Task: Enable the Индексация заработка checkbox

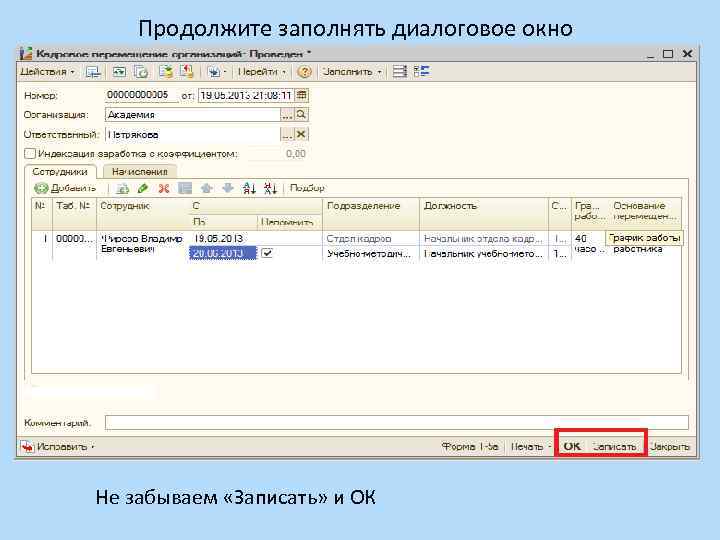Action: [30, 153]
